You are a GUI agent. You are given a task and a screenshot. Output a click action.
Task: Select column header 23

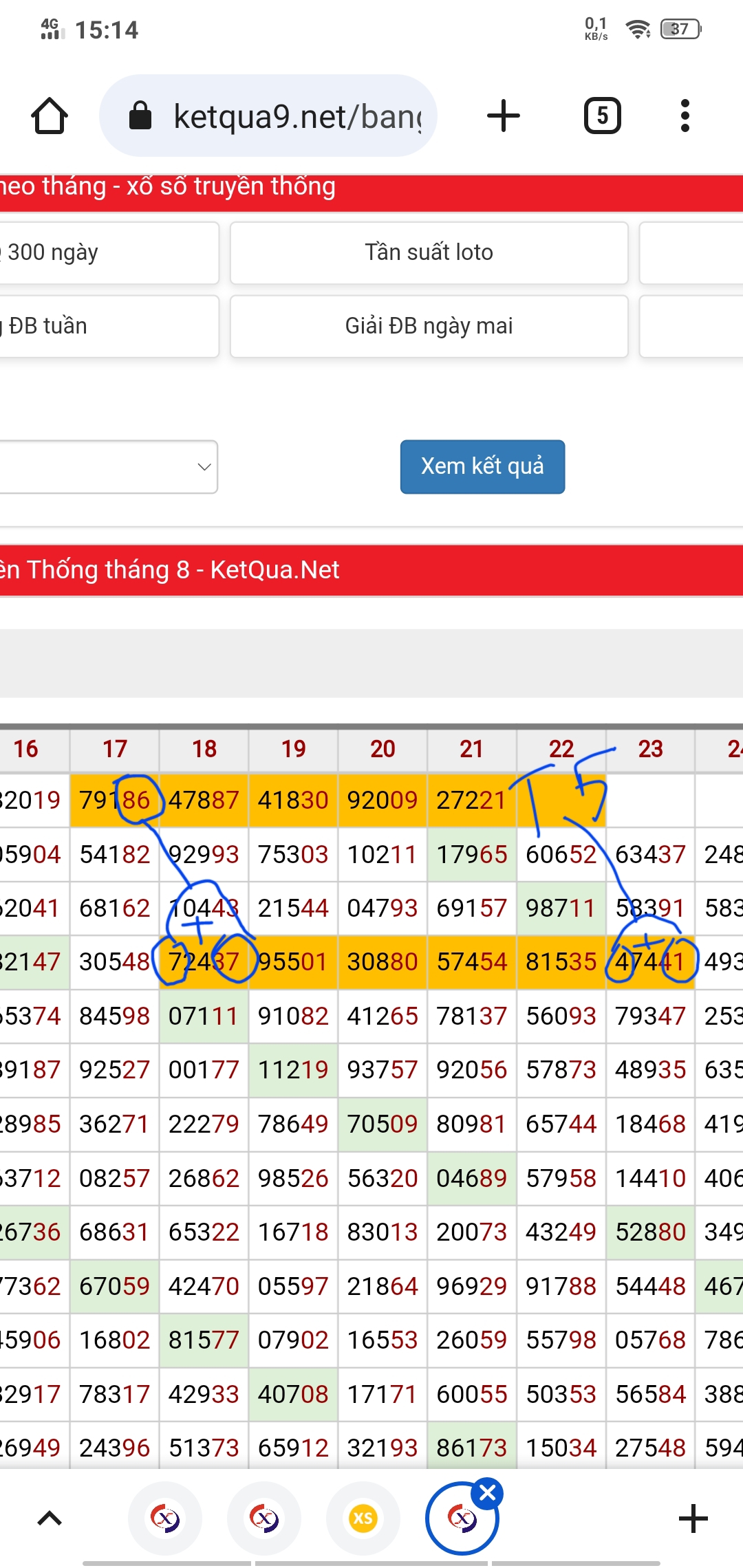pos(650,749)
